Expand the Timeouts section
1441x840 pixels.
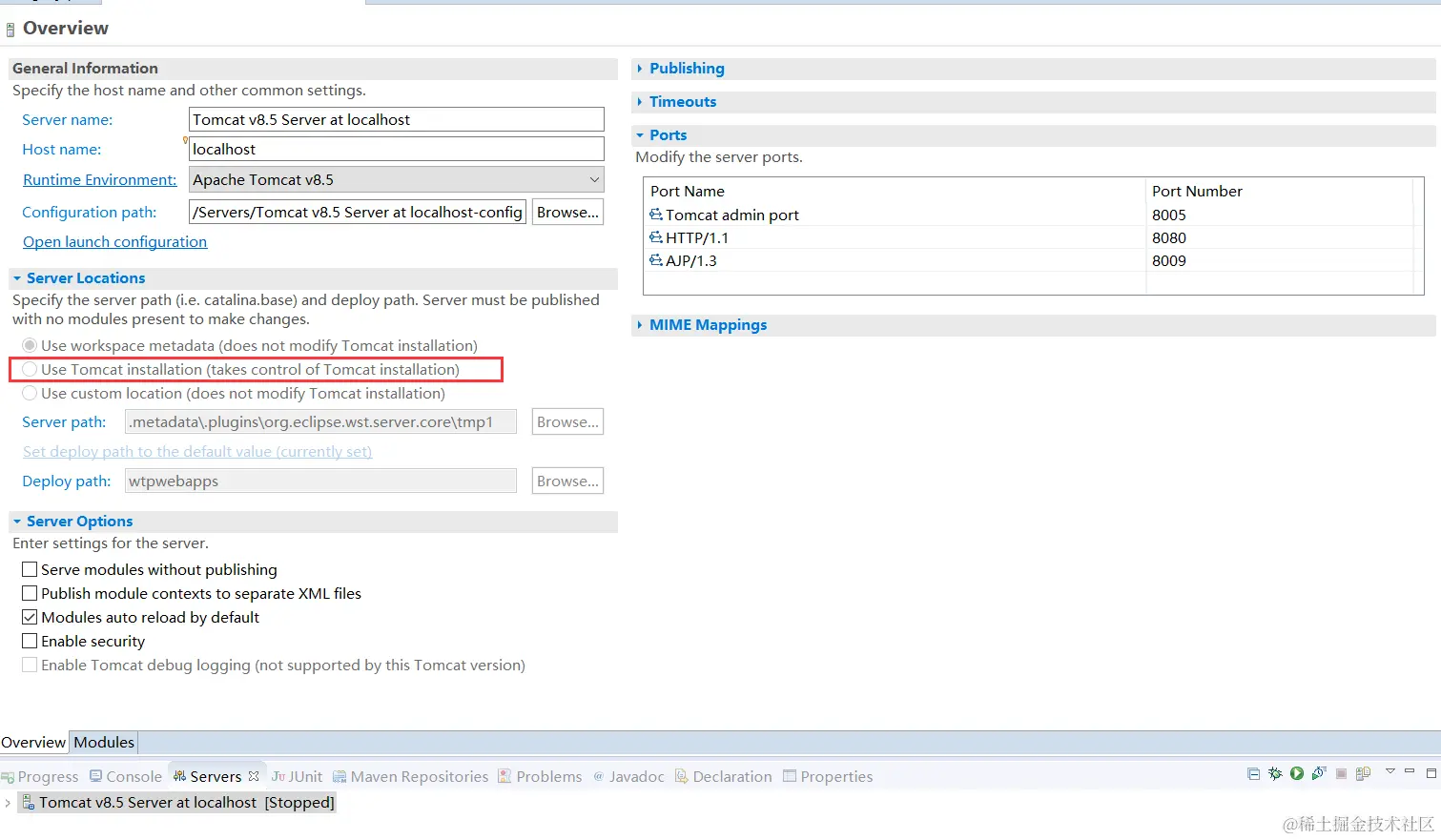[x=640, y=102]
